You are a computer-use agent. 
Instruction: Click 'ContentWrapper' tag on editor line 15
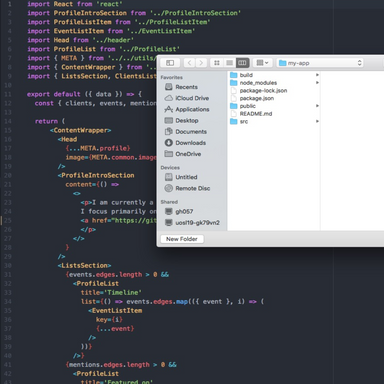click(80, 130)
